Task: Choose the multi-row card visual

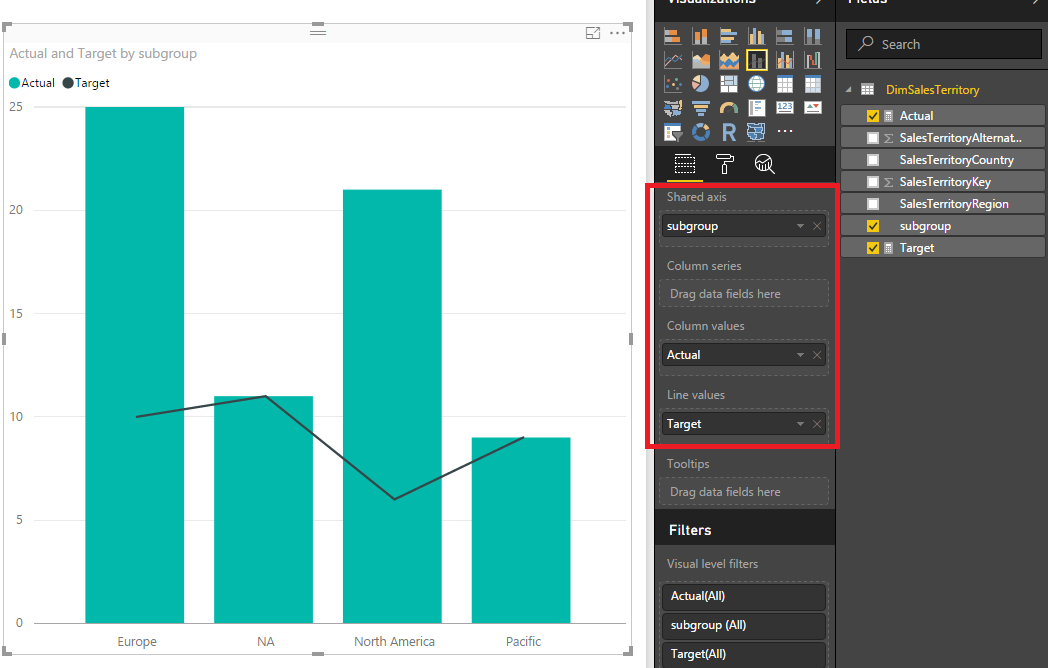Action: pyautogui.click(x=757, y=108)
